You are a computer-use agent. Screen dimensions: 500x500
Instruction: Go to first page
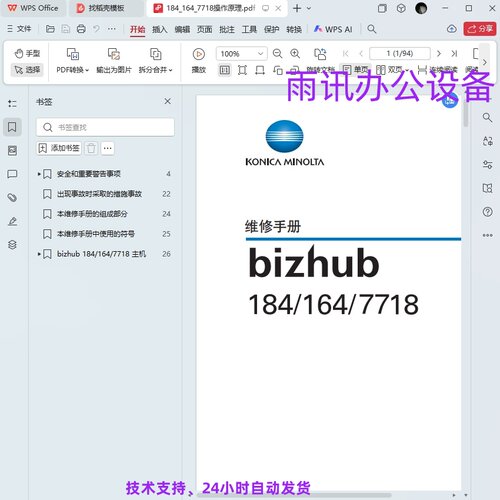tap(346, 53)
